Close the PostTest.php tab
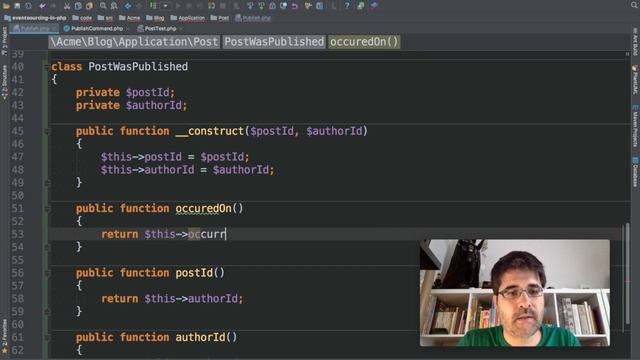640x360 pixels. pos(181,29)
